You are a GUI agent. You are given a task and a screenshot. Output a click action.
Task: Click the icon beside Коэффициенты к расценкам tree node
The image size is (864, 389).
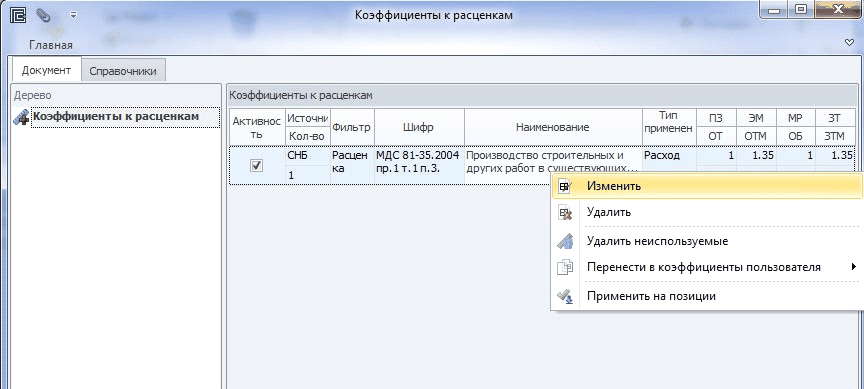tap(21, 117)
